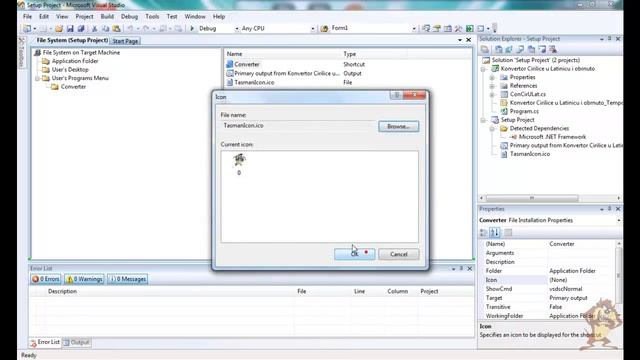Open the File menu
This screenshot has width=640, height=360.
tap(27, 17)
